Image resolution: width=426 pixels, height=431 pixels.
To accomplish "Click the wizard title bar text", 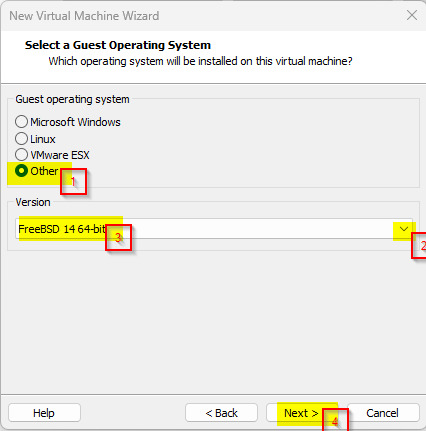I will click(84, 16).
